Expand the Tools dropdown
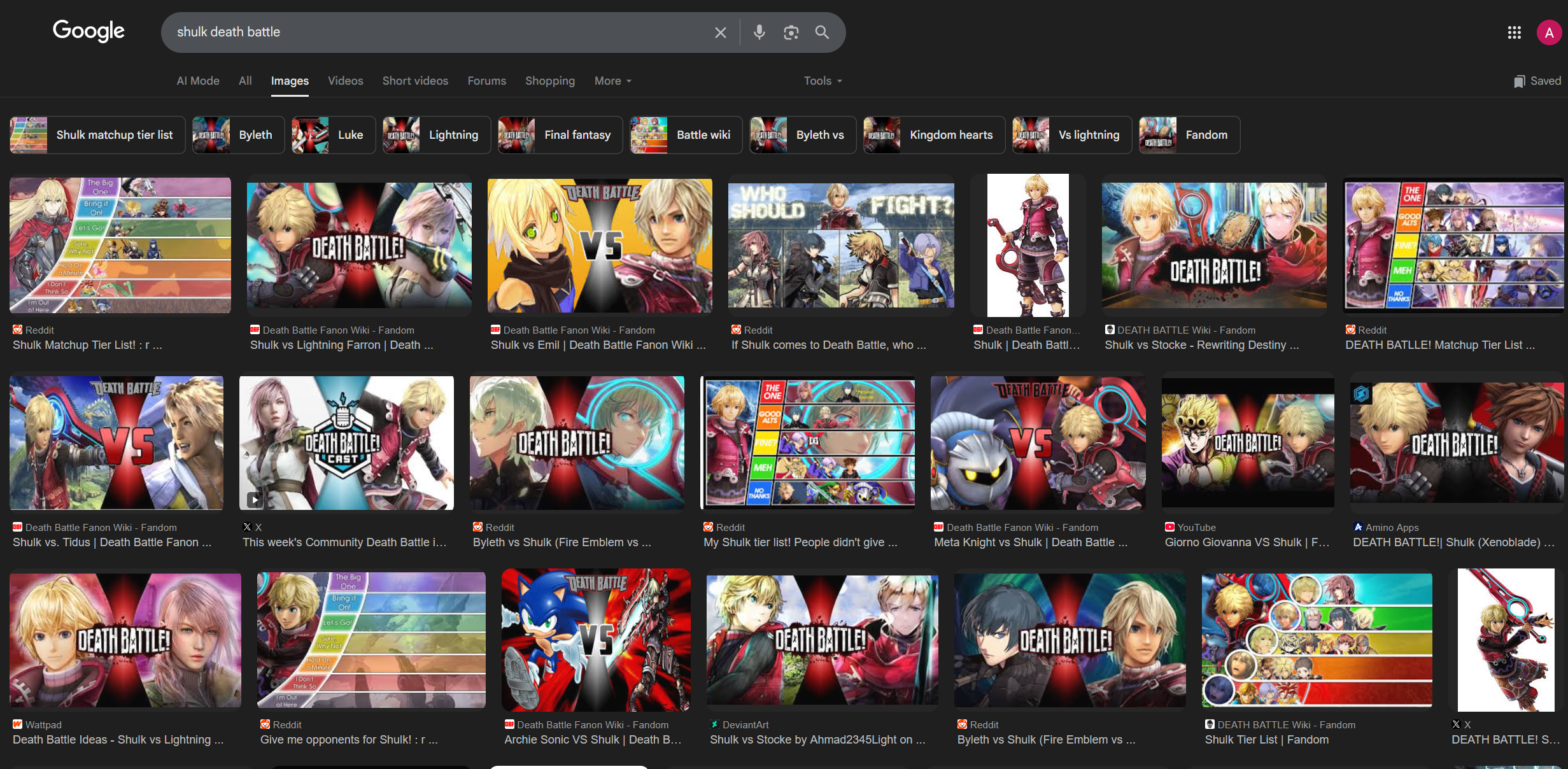 coord(823,81)
